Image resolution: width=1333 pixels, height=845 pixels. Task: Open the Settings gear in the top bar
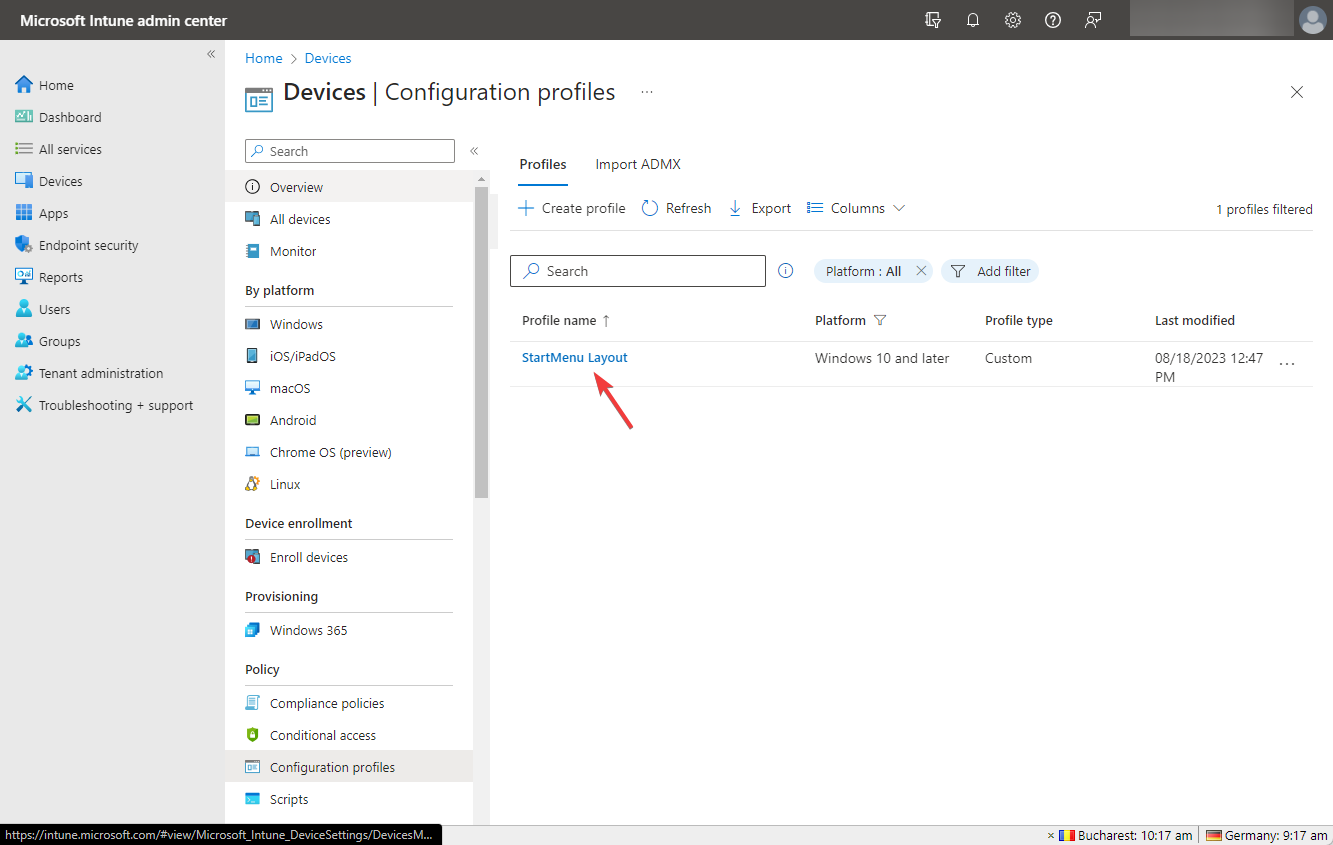[1012, 20]
